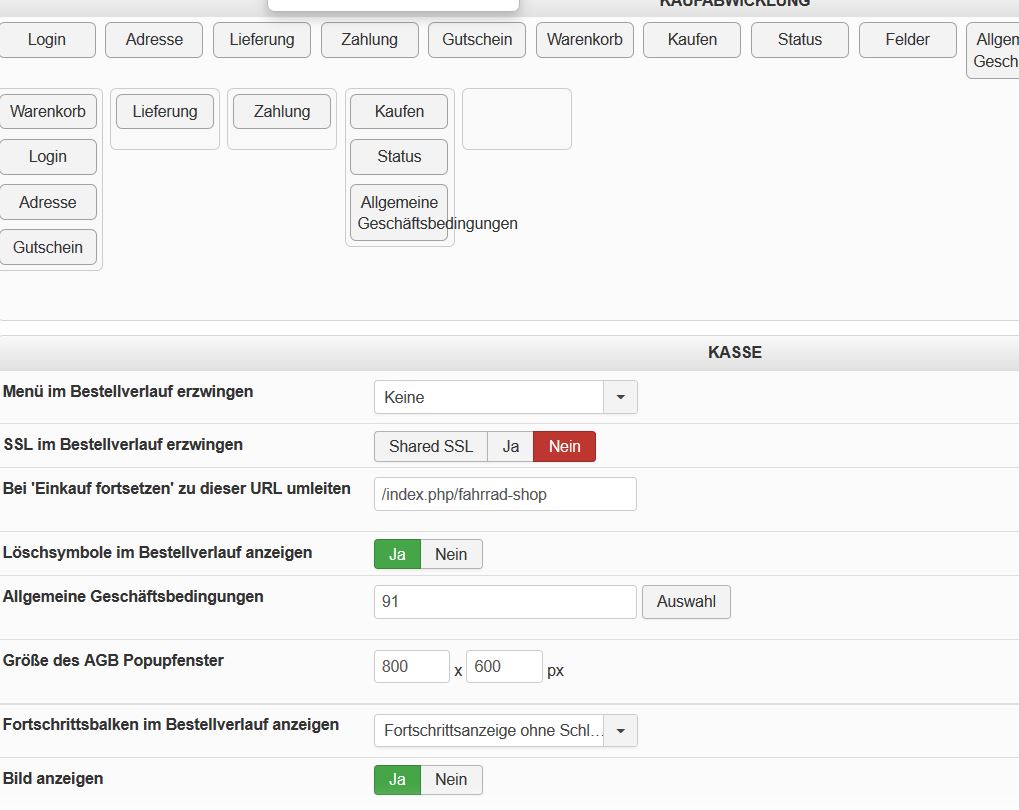1019x810 pixels.
Task: Click the Allgemeine Geschäftsbedingungen step under Status
Action: coord(399,212)
